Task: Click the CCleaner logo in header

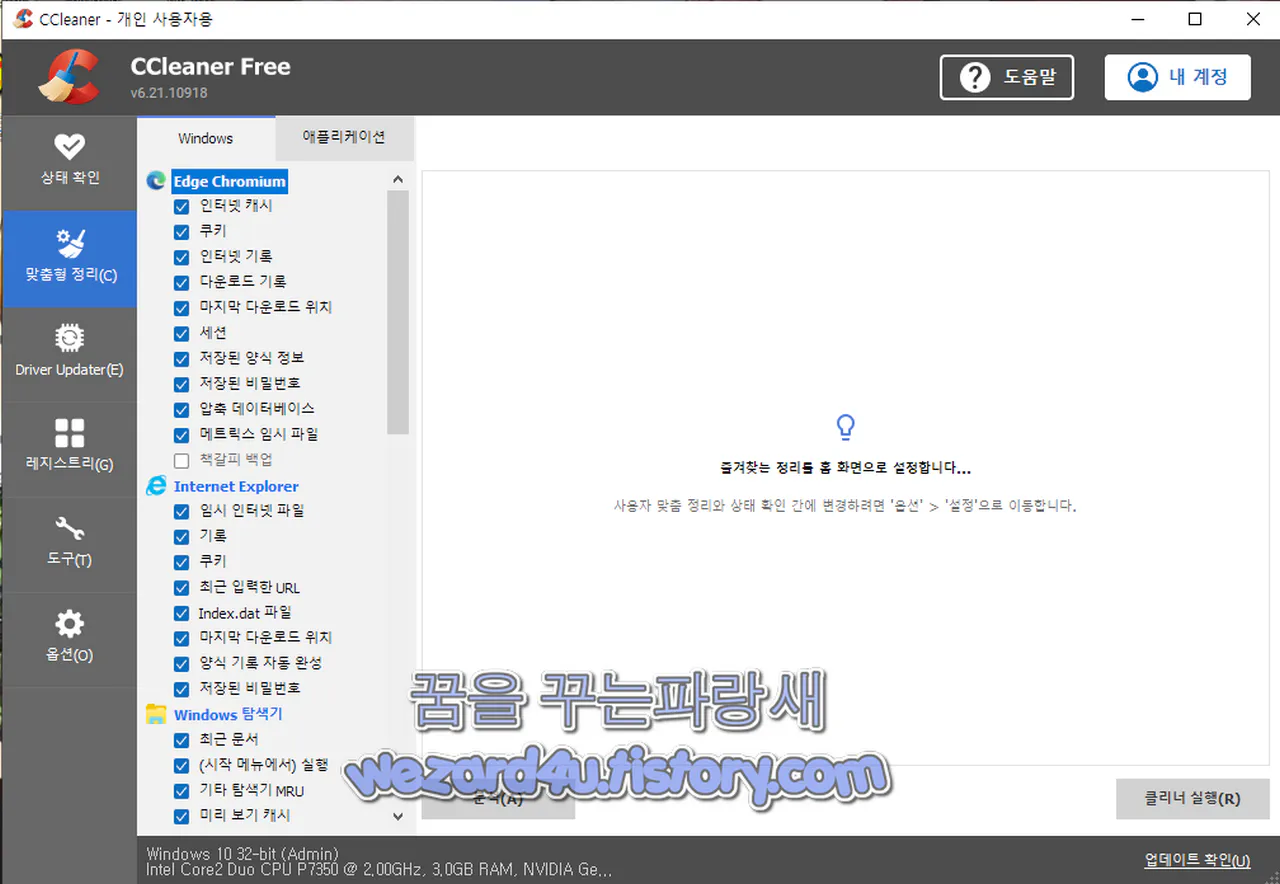Action: pos(69,77)
